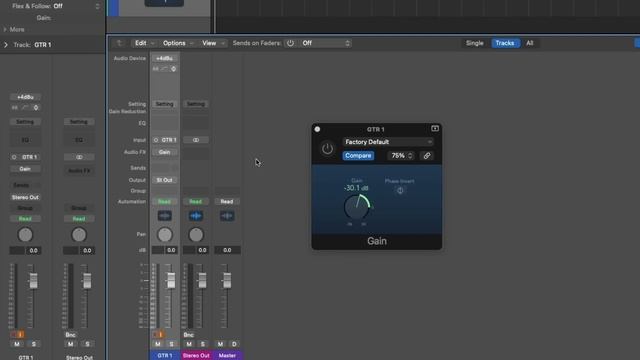Click the Link icon in the Gain plug-in

point(427,156)
